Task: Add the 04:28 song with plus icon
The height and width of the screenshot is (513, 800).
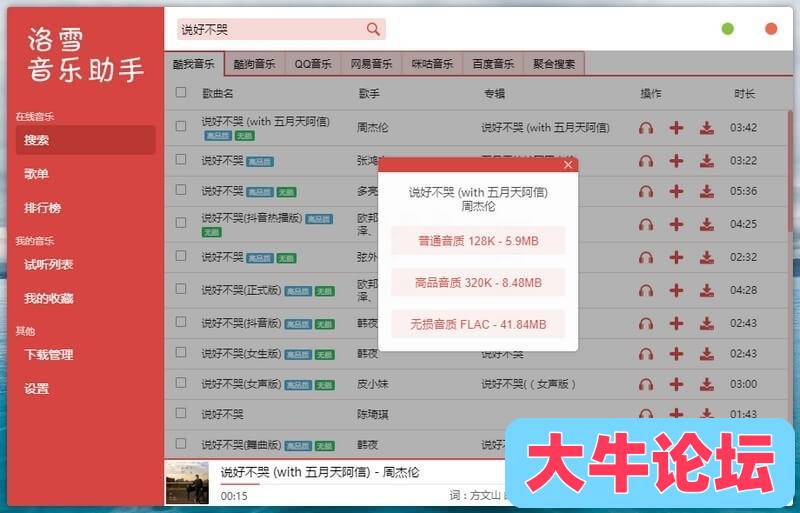Action: click(x=676, y=290)
